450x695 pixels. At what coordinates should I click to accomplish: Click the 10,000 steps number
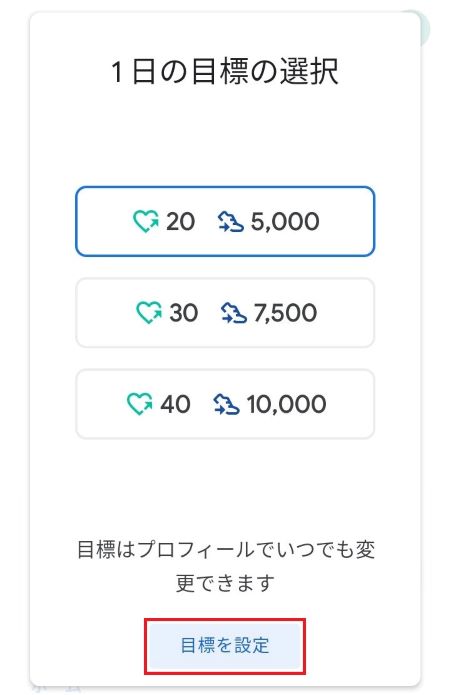286,405
